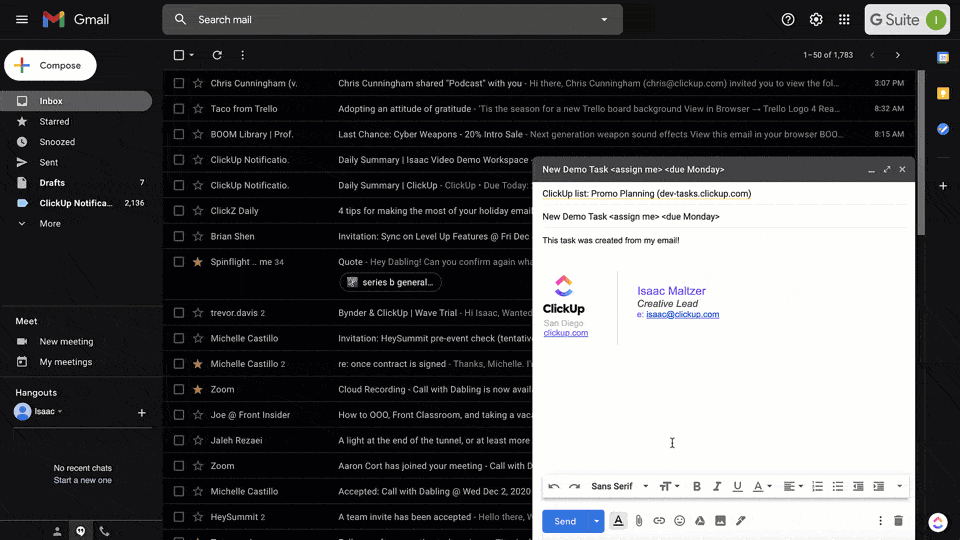Open align dropdown in compose toolbar
960x540 pixels.
coord(793,486)
